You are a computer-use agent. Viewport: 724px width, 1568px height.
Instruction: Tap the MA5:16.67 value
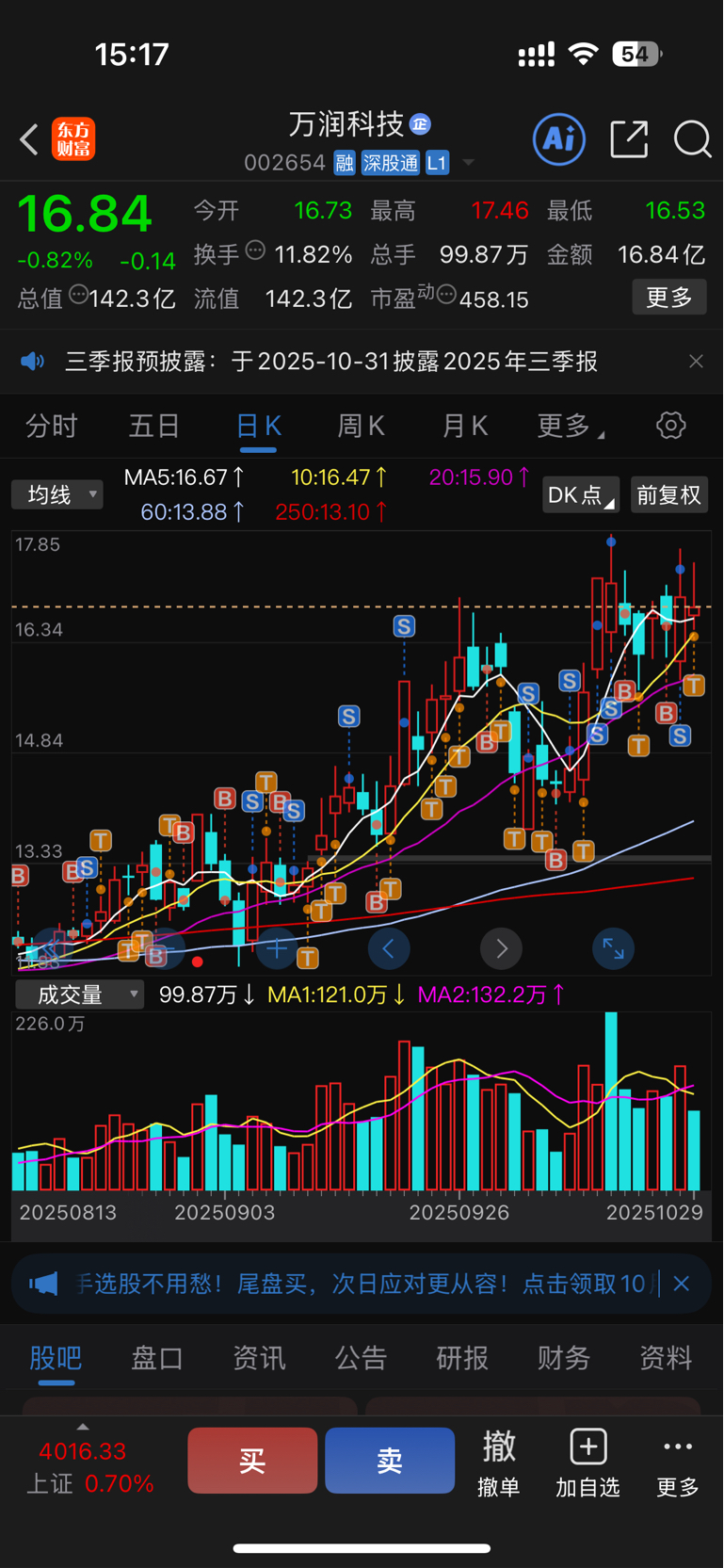point(185,477)
